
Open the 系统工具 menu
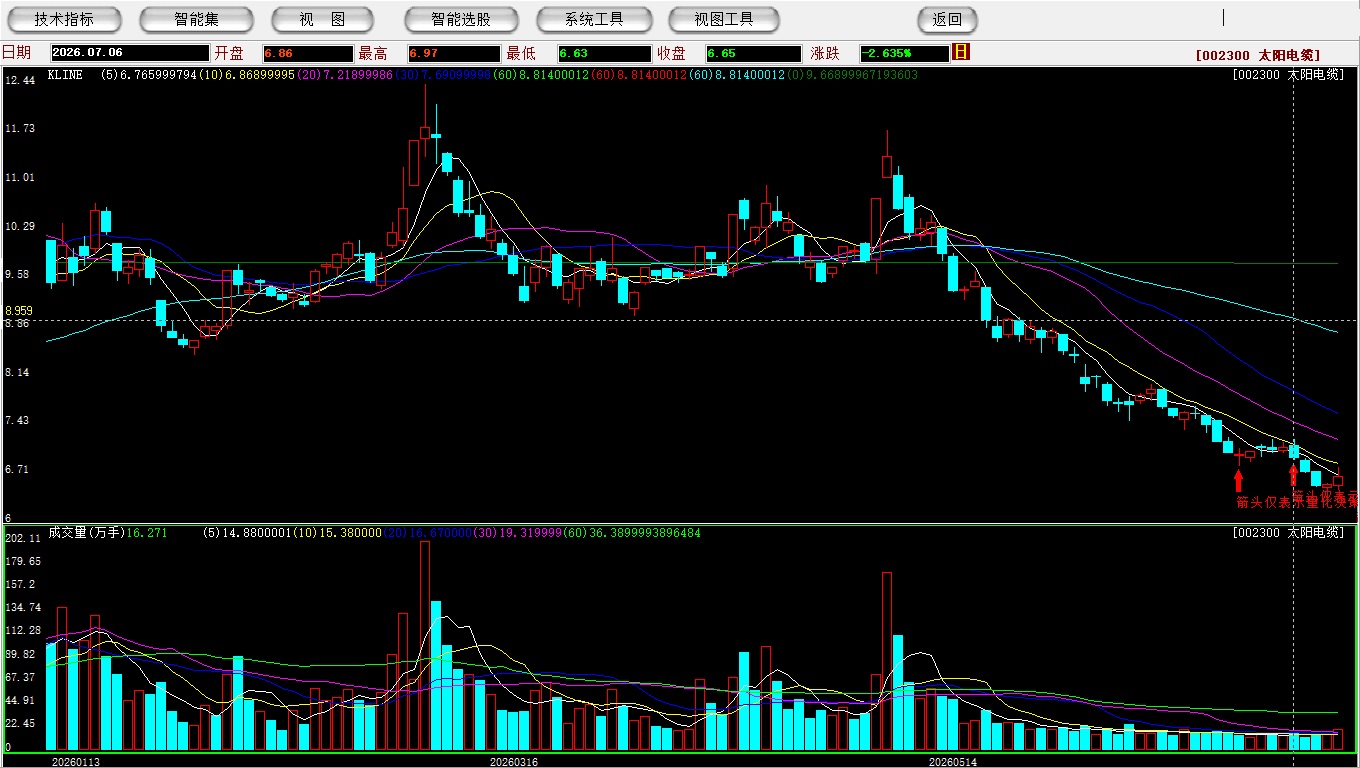coord(594,19)
